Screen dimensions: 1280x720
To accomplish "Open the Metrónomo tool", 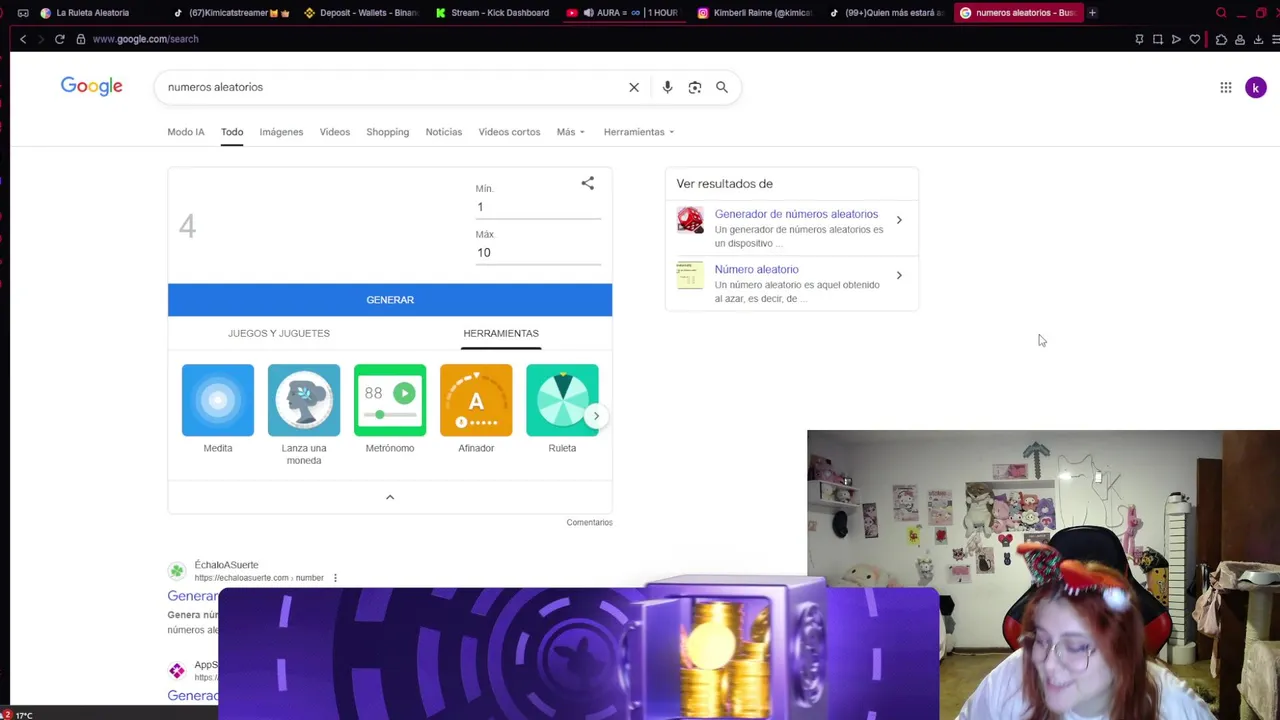I will [390, 409].
